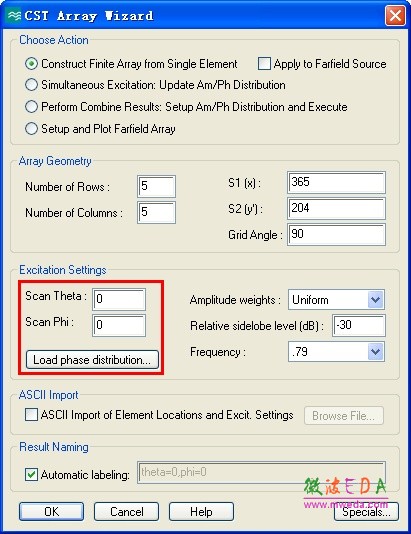The image size is (411, 534).
Task: Open the Specials button
Action: click(x=366, y=512)
